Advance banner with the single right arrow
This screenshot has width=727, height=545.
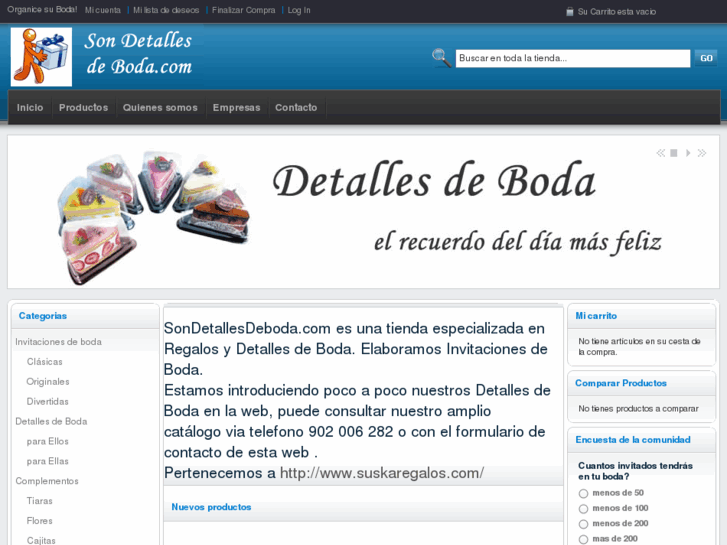tap(688, 153)
